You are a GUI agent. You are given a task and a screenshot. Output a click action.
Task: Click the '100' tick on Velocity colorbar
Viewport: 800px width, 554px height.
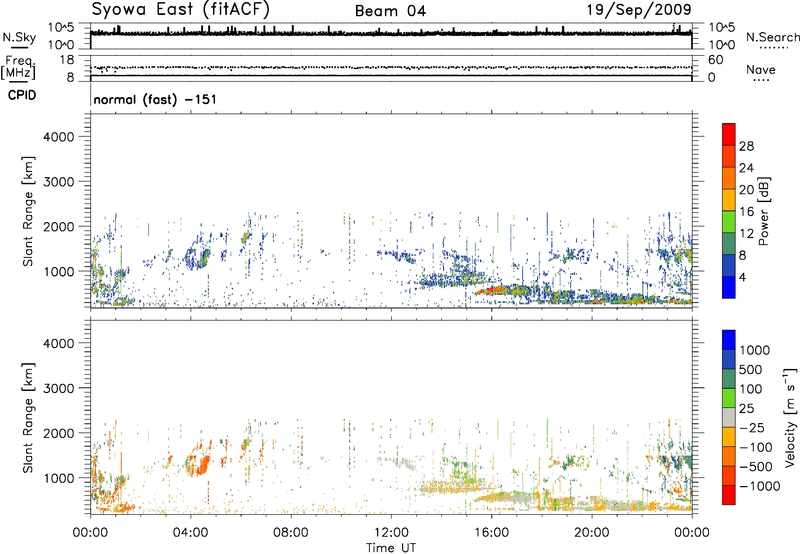click(x=751, y=389)
